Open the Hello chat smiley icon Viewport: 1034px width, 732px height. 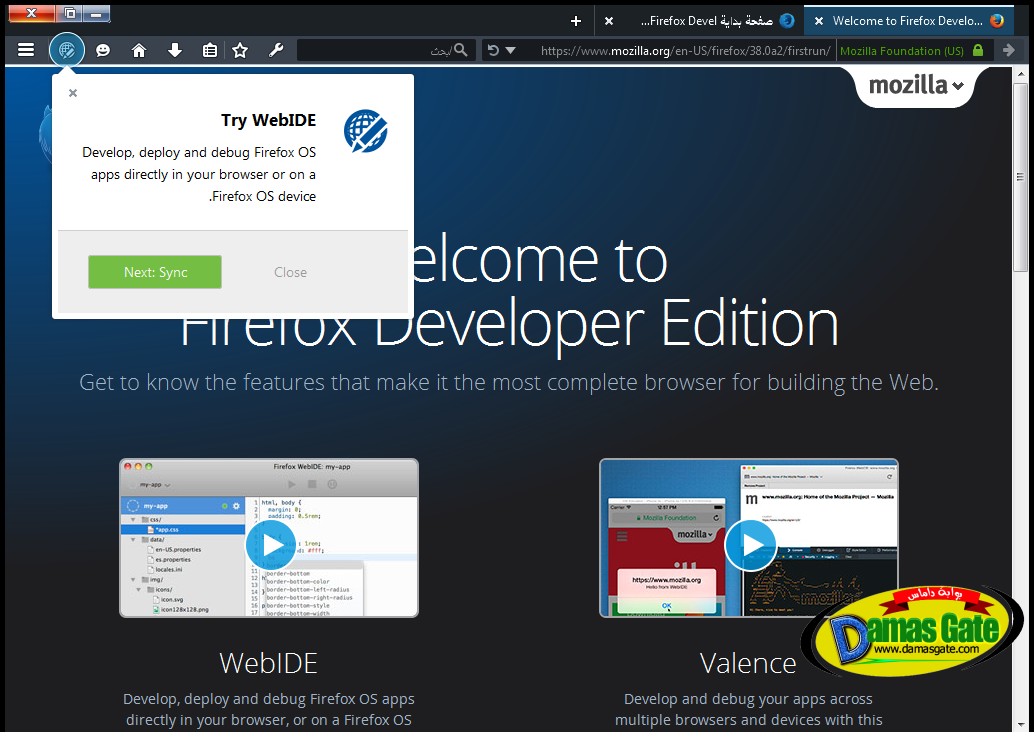coord(103,50)
